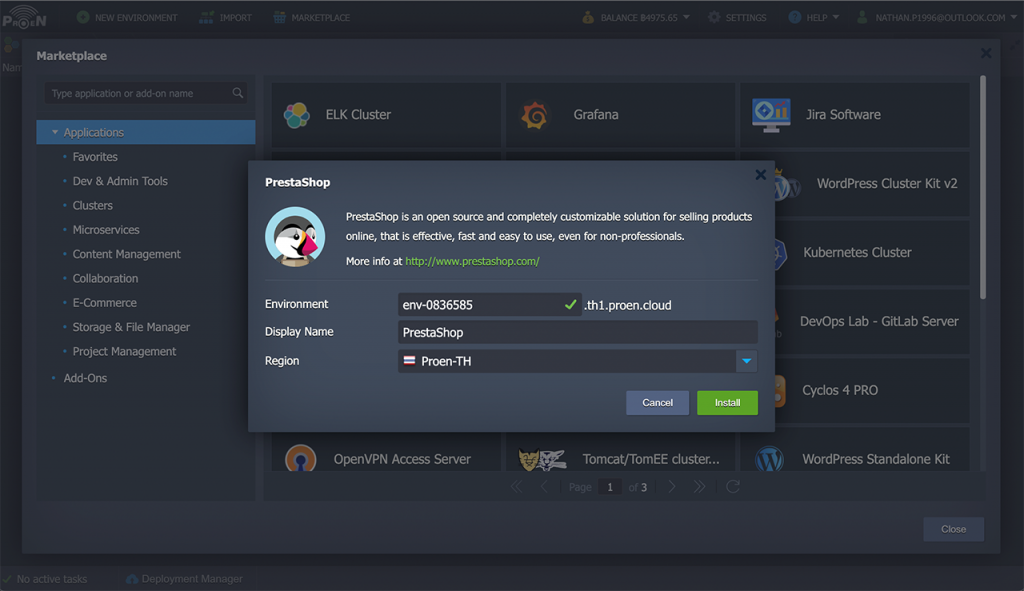Select Collaboration category

105,278
